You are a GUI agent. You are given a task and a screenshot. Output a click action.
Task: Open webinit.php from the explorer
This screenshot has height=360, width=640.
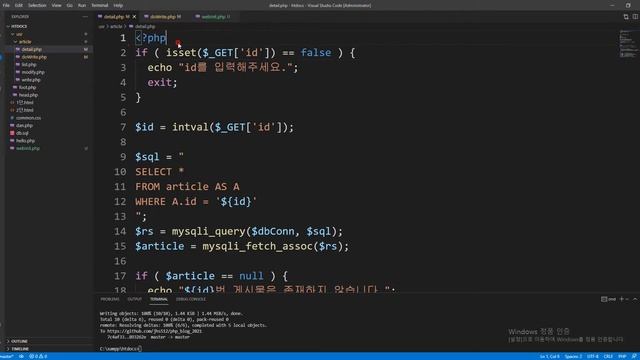click(28, 149)
